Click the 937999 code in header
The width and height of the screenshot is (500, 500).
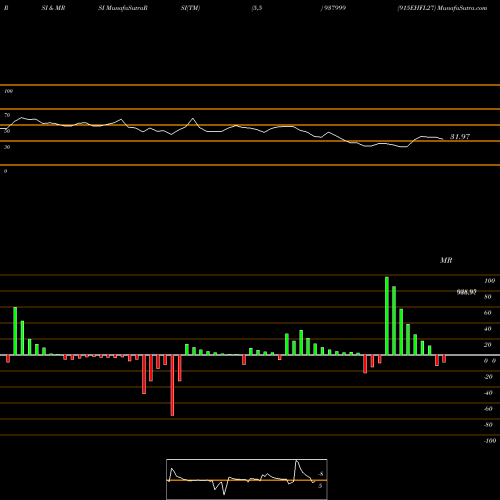click(x=334, y=8)
